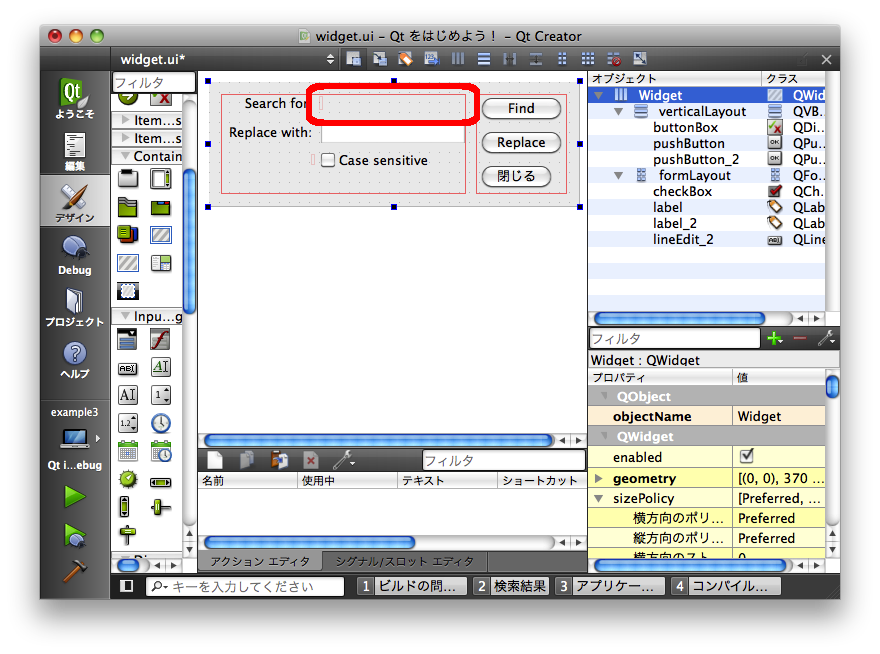
Task: Toggle the enabled property checkbox
Action: click(x=746, y=457)
